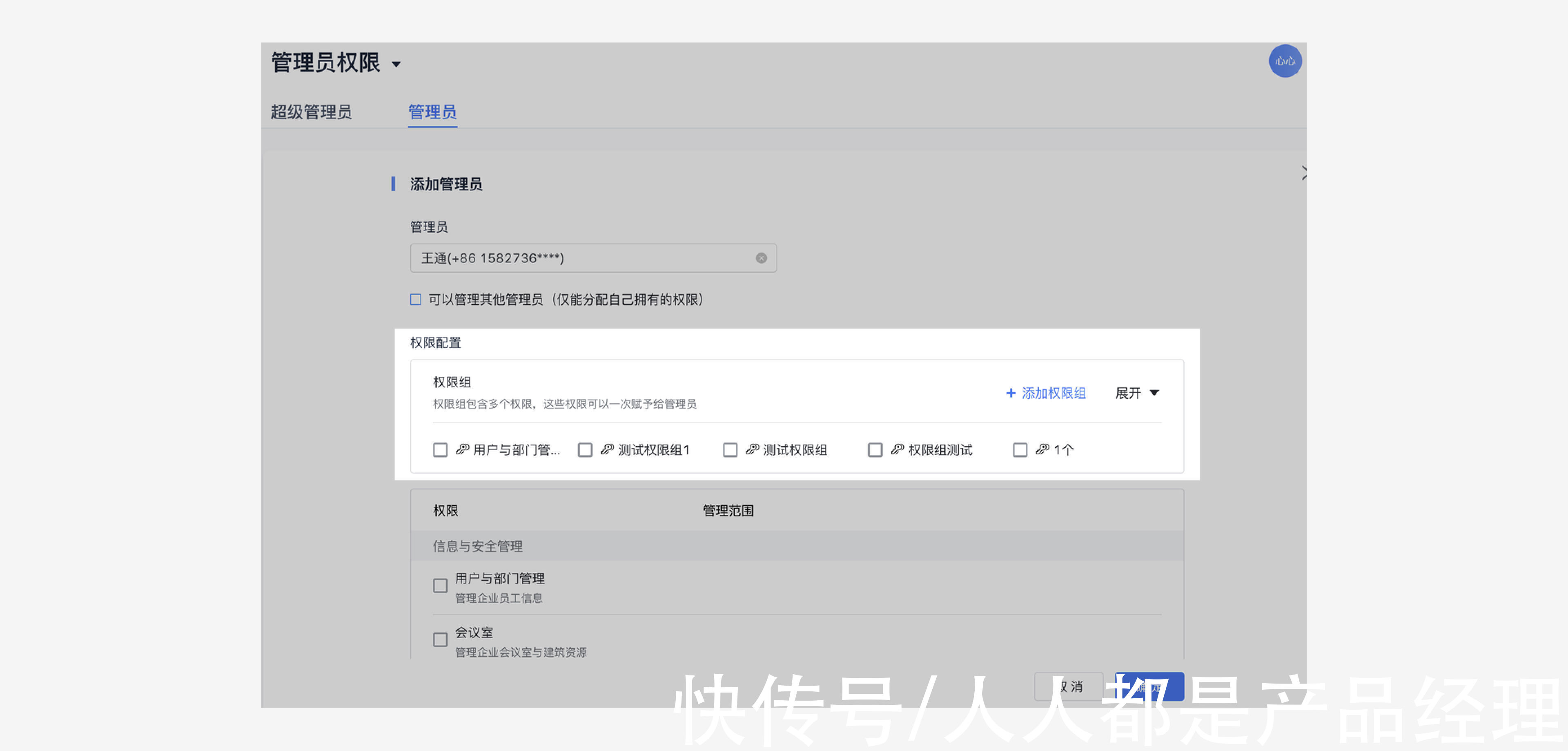
Task: Check the 用户与部门管理 permission row
Action: click(440, 586)
